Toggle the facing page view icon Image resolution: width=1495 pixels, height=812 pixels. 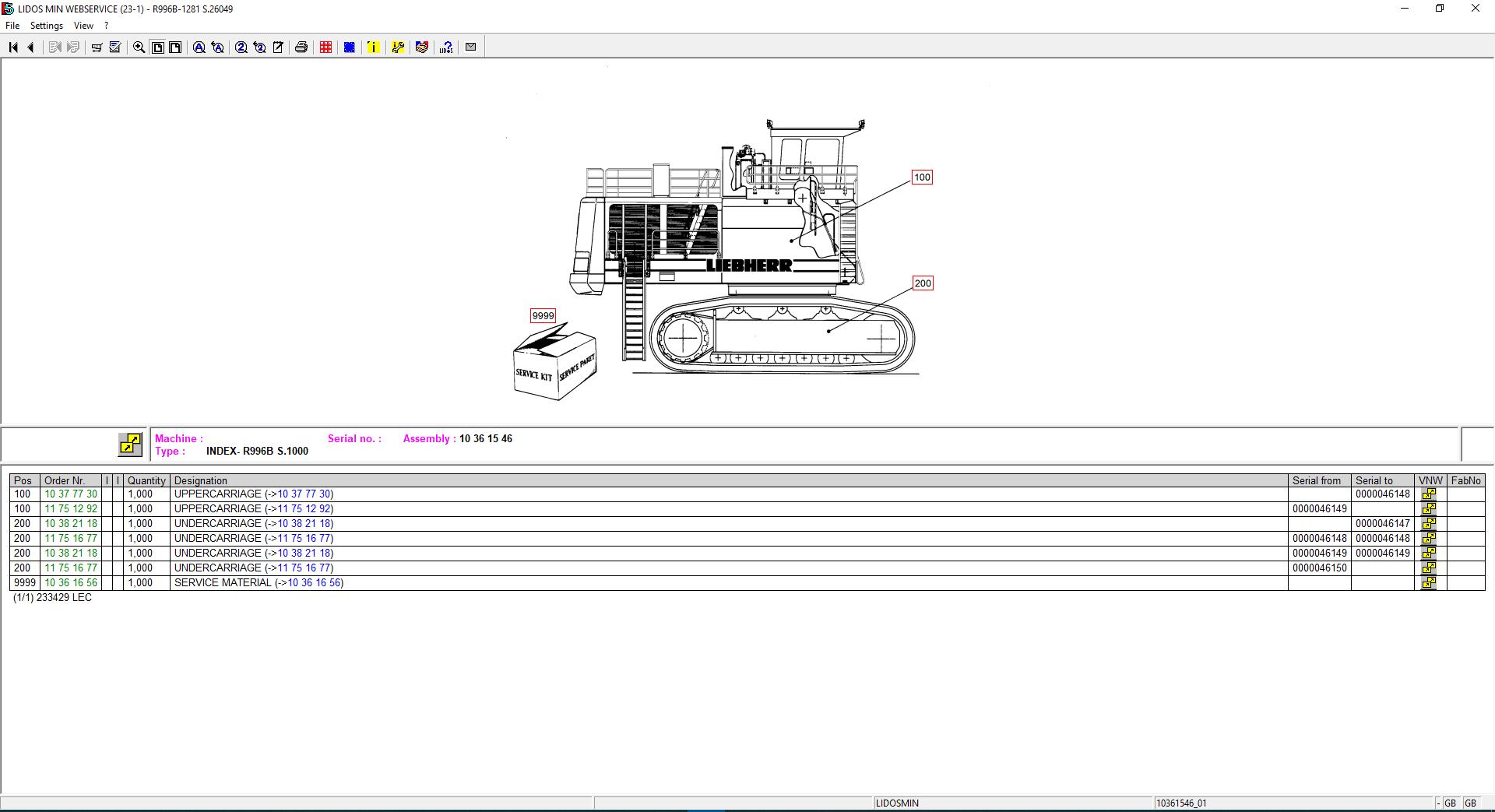coord(174,47)
